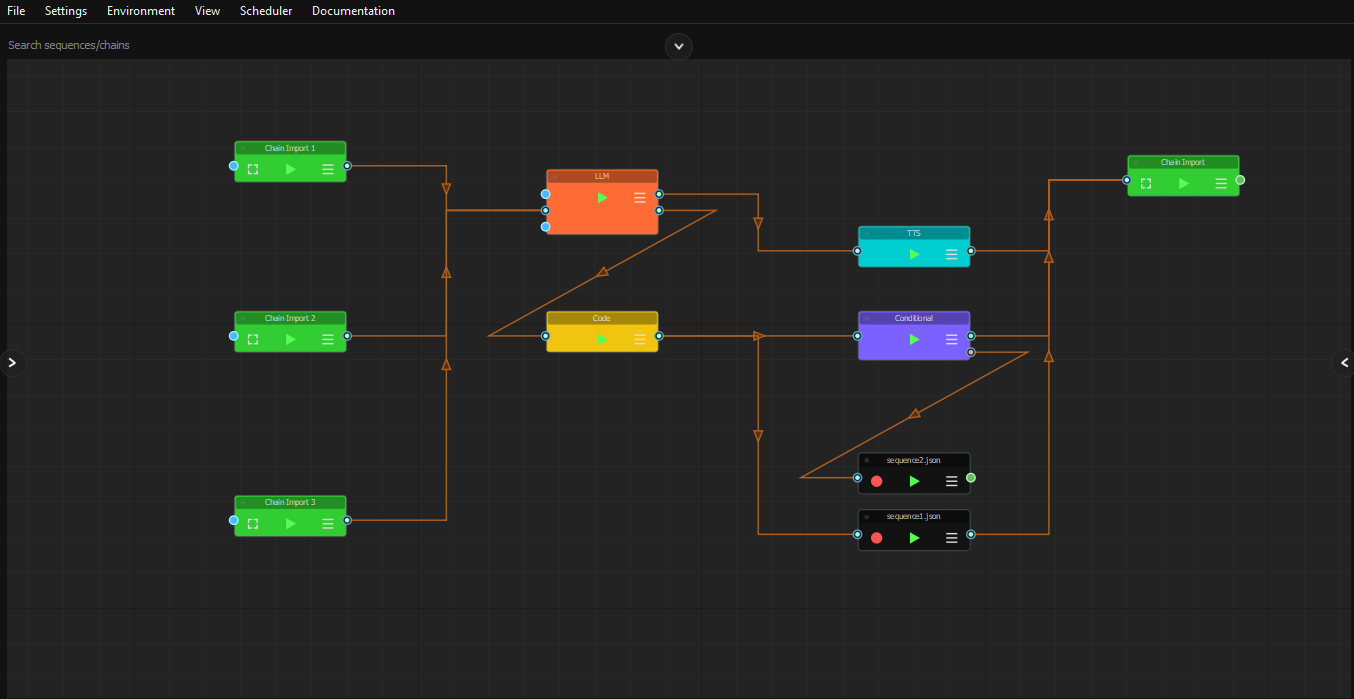The image size is (1354, 699).
Task: Toggle recording on the sequence1.json node
Action: click(x=876, y=537)
